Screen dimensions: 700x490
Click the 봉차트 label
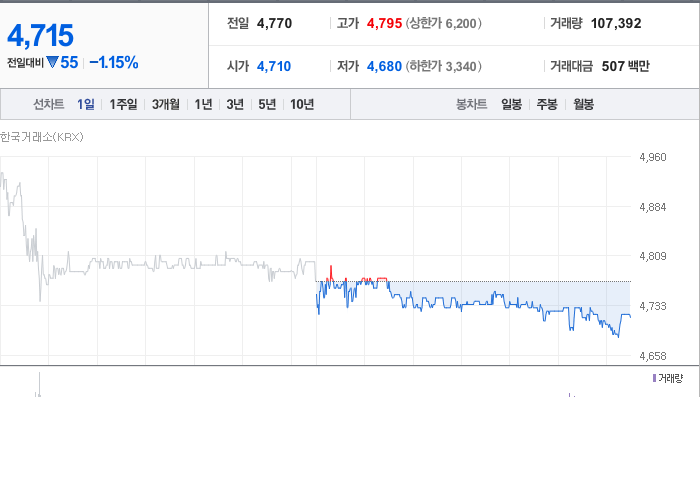point(471,104)
